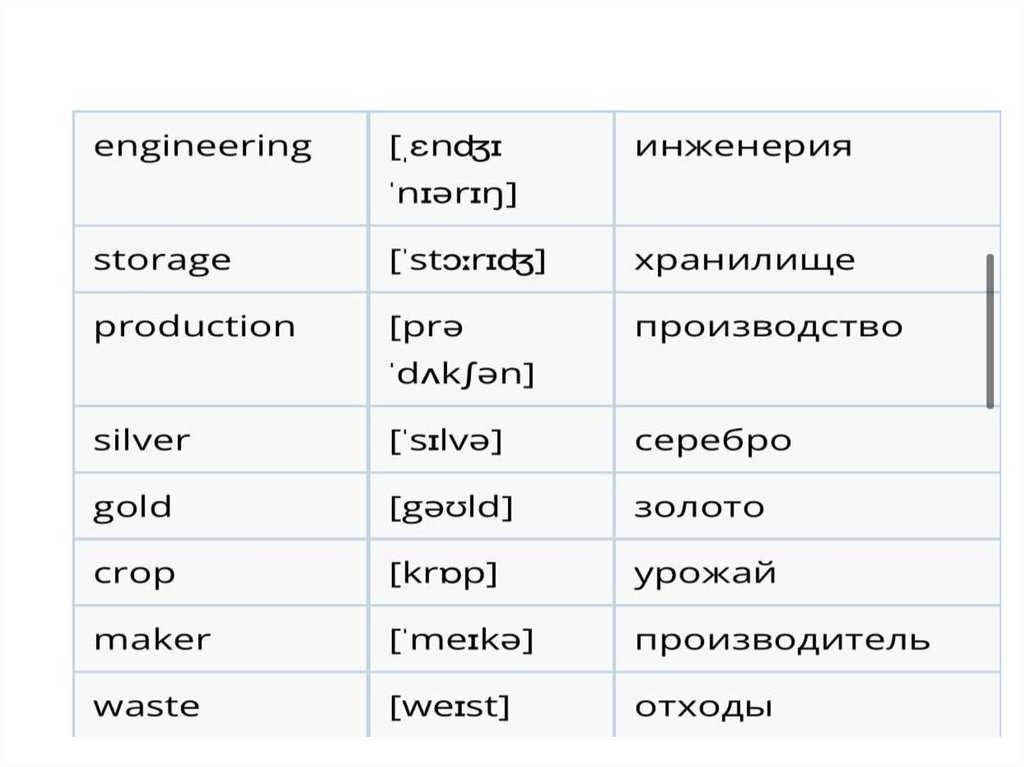Click the word "waste"

146,707
